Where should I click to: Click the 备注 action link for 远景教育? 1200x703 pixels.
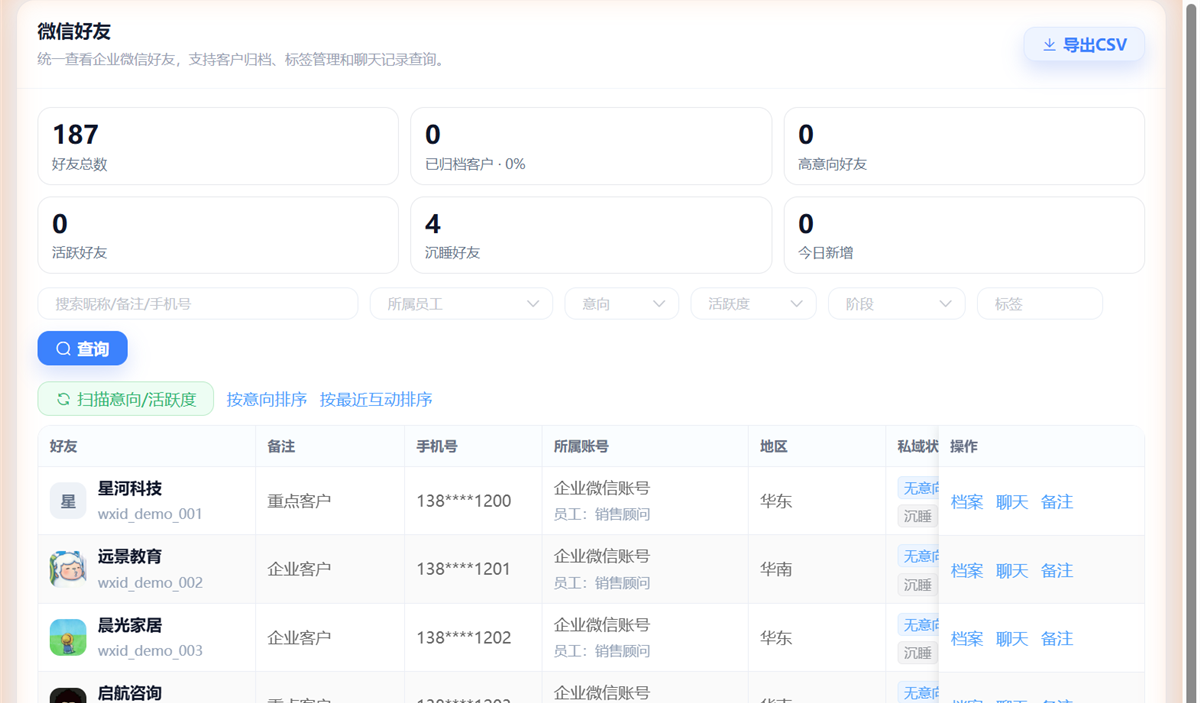tap(1057, 570)
